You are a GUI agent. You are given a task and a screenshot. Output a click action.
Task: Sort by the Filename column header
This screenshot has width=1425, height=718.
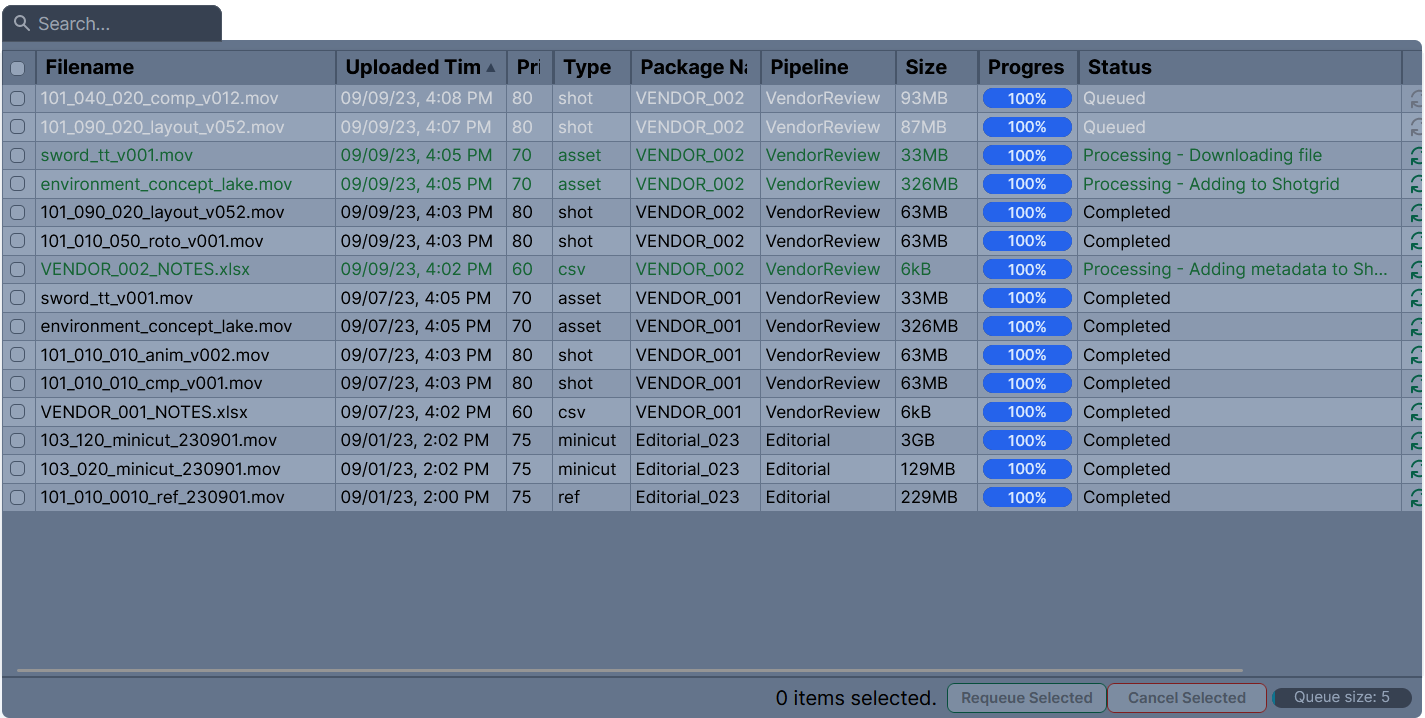[x=90, y=68]
